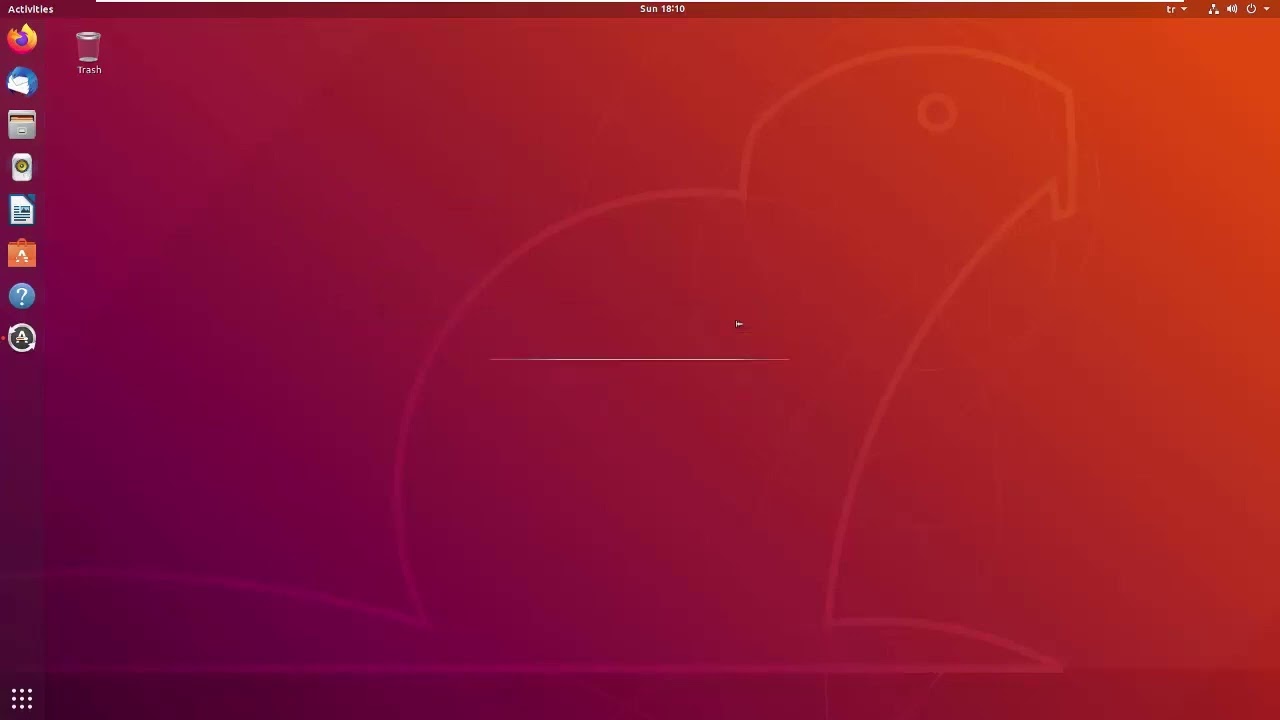This screenshot has height=720, width=1280.
Task: Launch Software Updater from the dock
Action: (22, 338)
